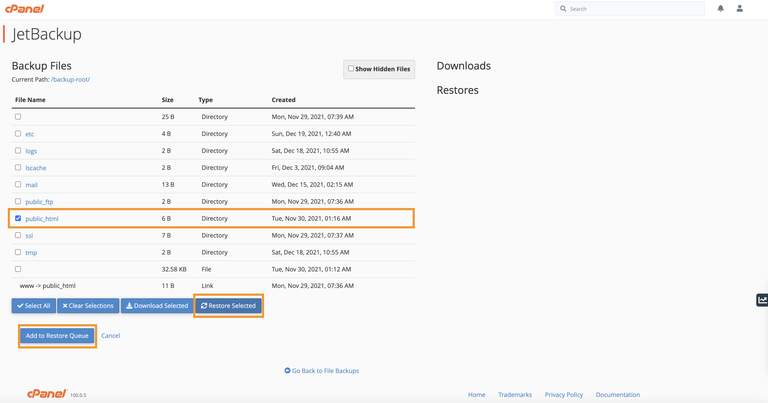Screen dimensions: 768x403
Task: Open the lscache directory link
Action: (36, 167)
